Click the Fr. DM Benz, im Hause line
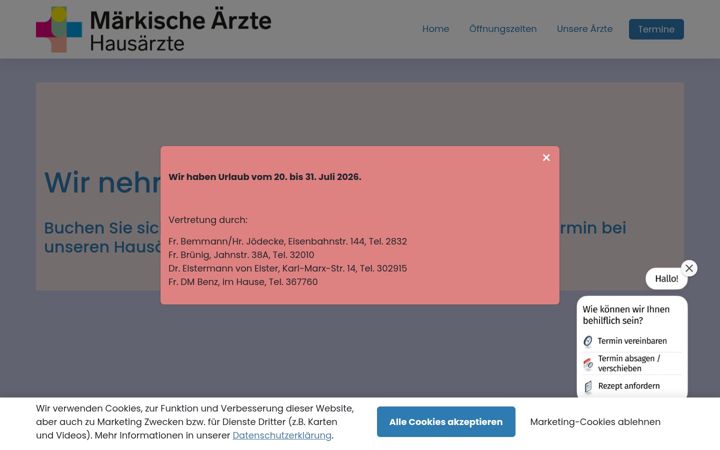Viewport: 720px width, 450px height. click(243, 281)
